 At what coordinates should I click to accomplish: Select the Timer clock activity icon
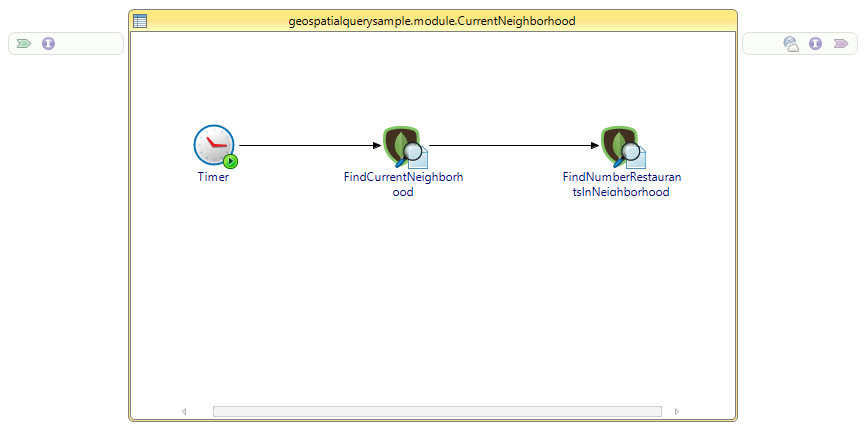[x=215, y=146]
